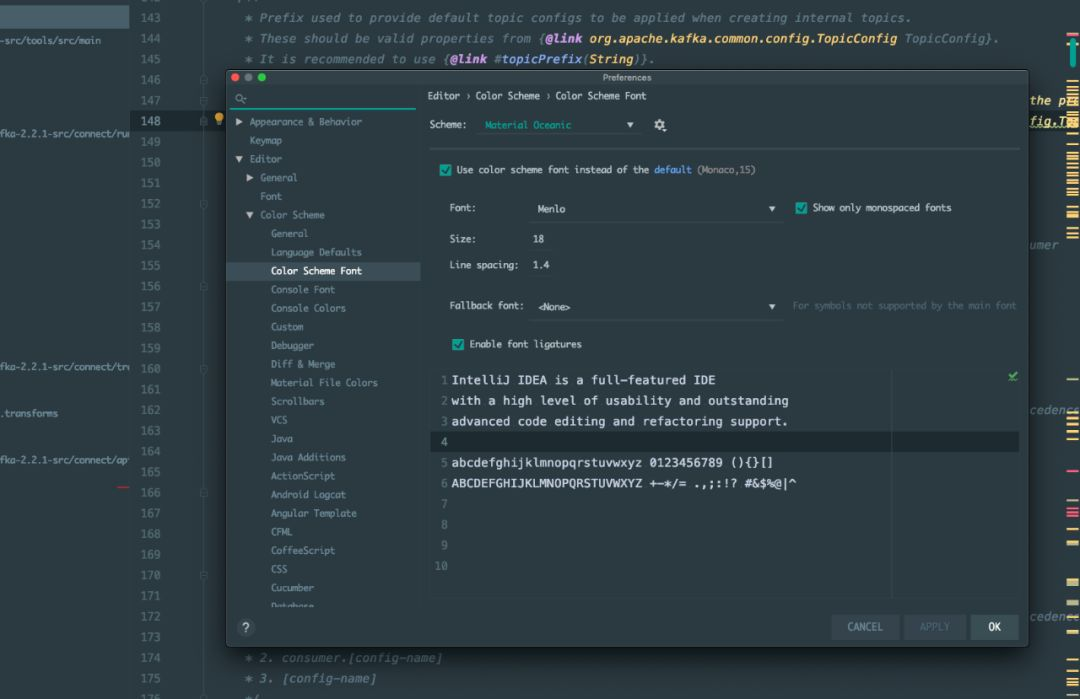Open CFML color page
This screenshot has height=699, width=1080.
tap(281, 531)
